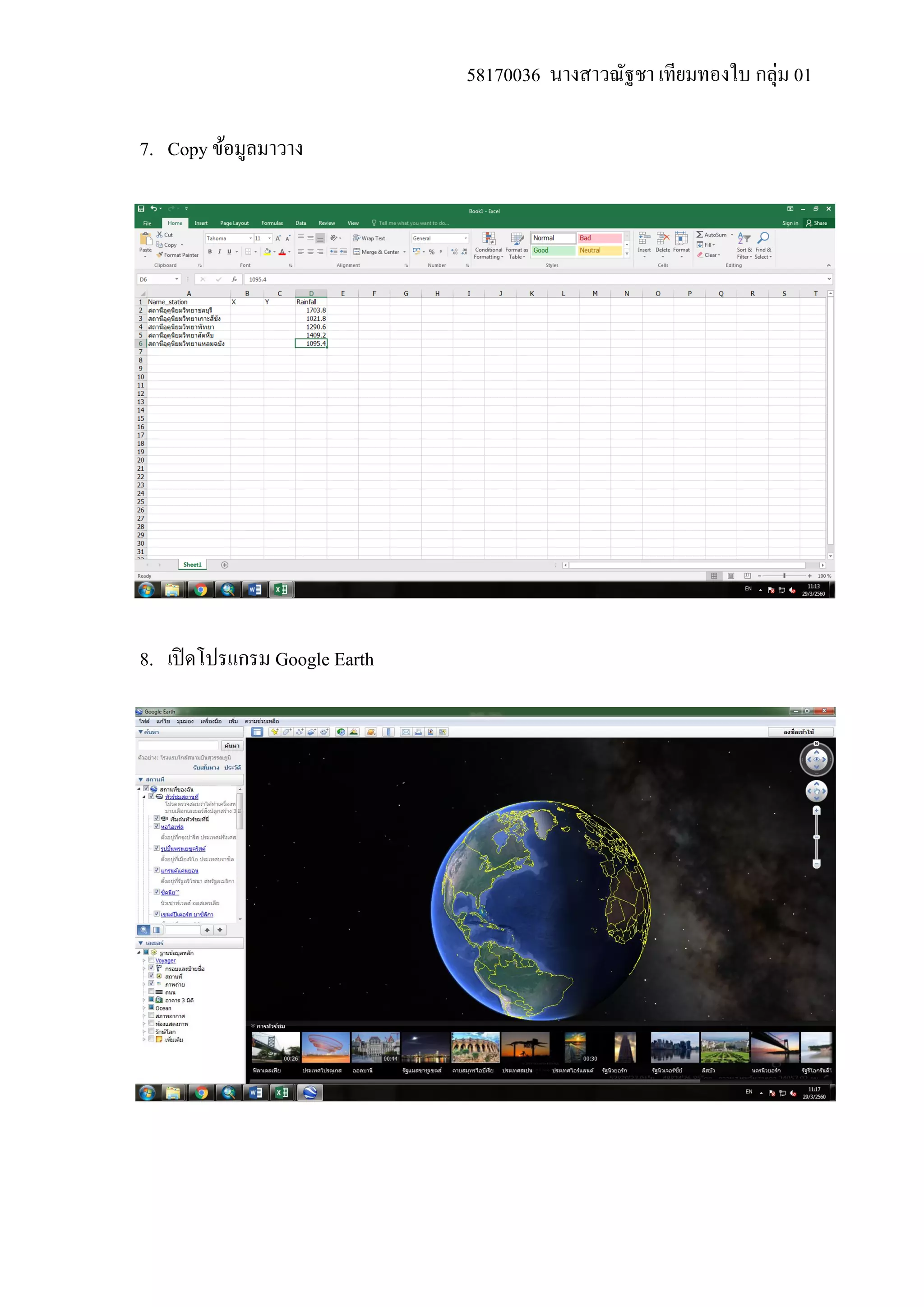Open the planet switcher icon
Viewport: 924px width, 1307px height.
[x=371, y=732]
